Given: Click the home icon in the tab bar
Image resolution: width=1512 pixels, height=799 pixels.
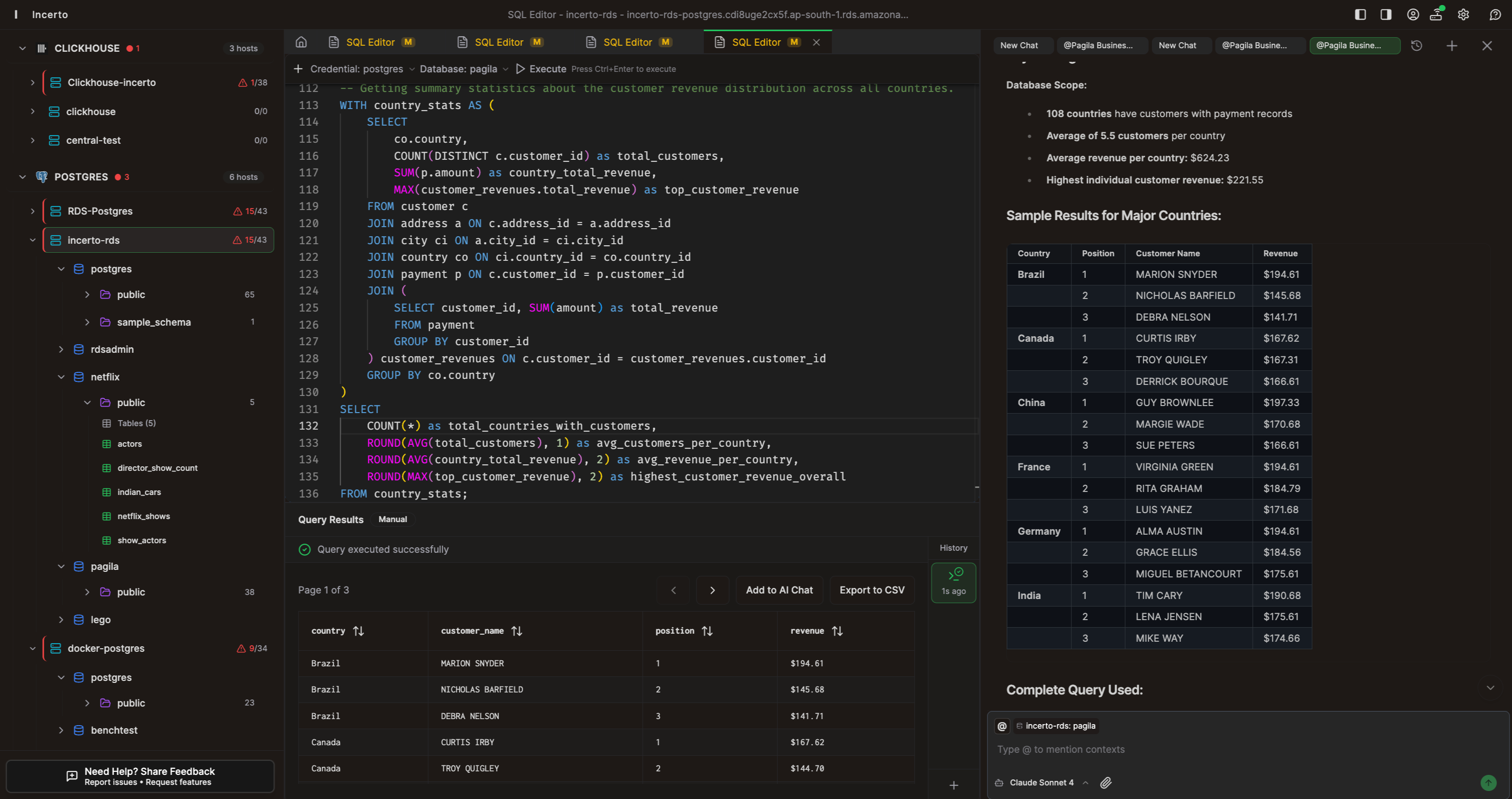Looking at the screenshot, I should click(x=301, y=42).
